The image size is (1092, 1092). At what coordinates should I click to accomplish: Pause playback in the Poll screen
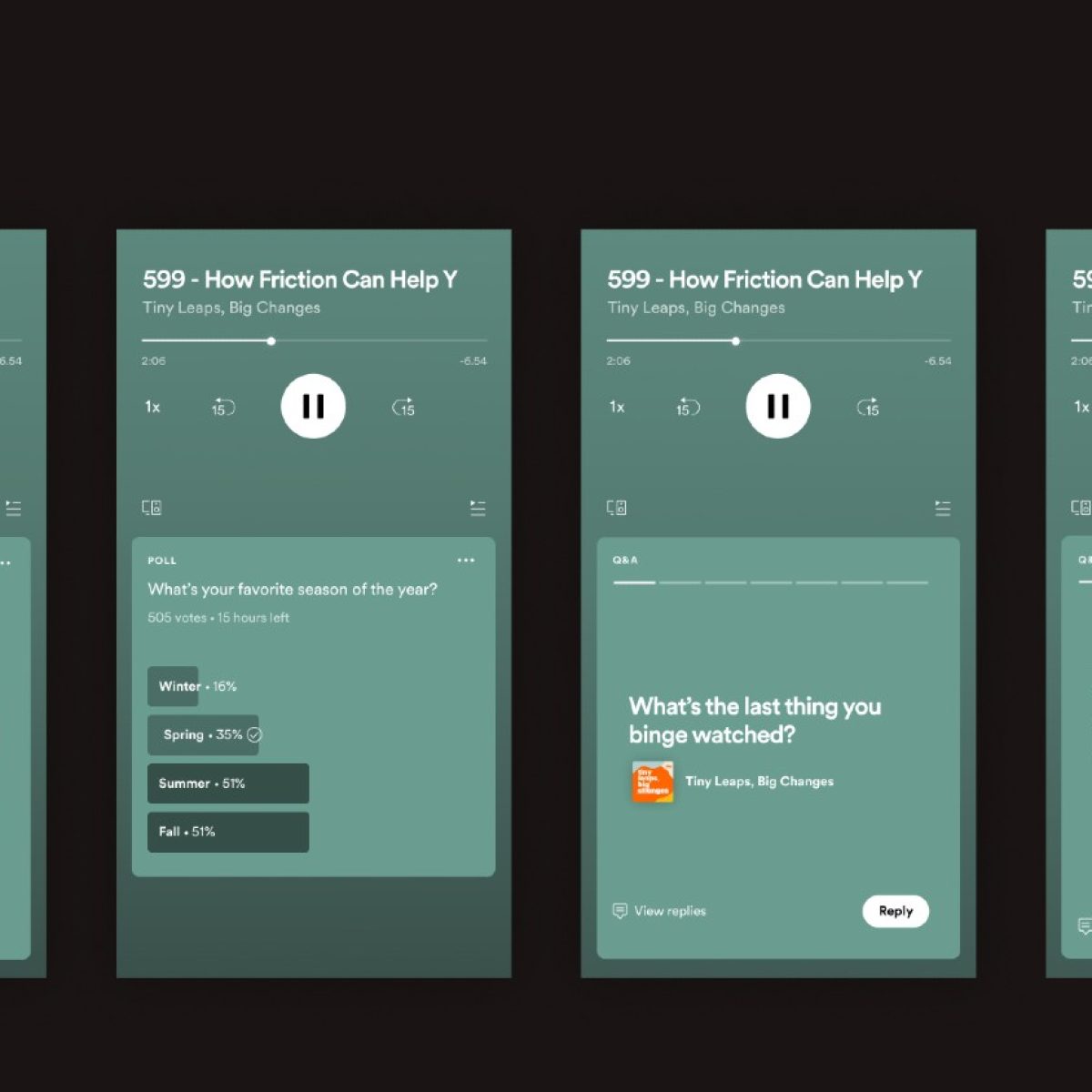coord(313,406)
